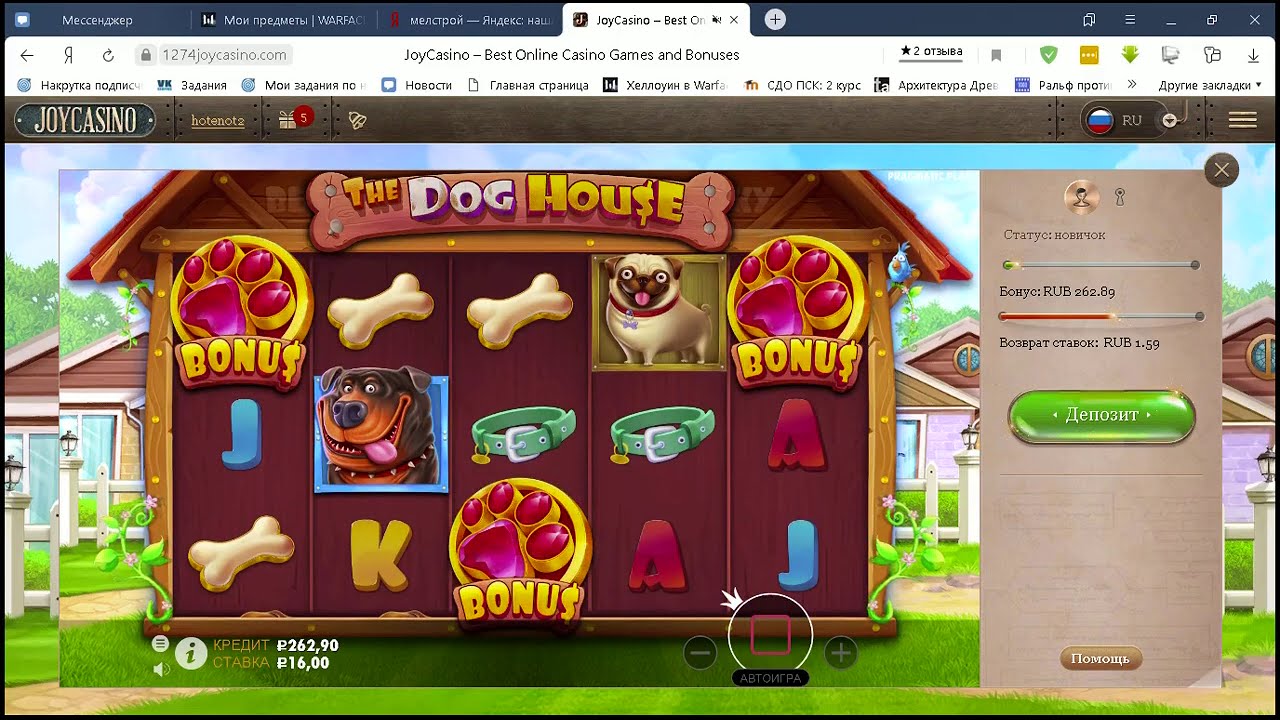Open the Архитектура Древ bookmark

[936, 85]
